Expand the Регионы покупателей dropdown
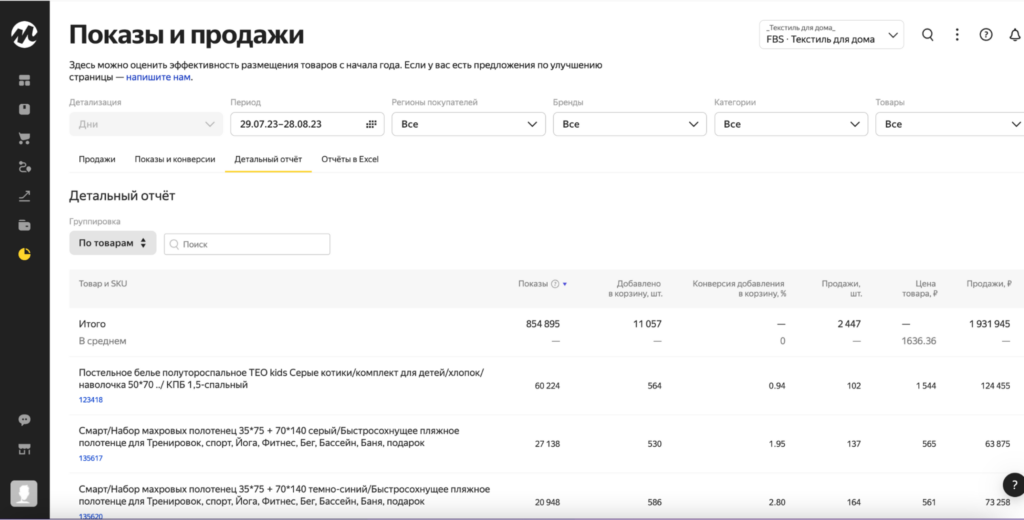Image resolution: width=1024 pixels, height=520 pixels. pos(468,124)
